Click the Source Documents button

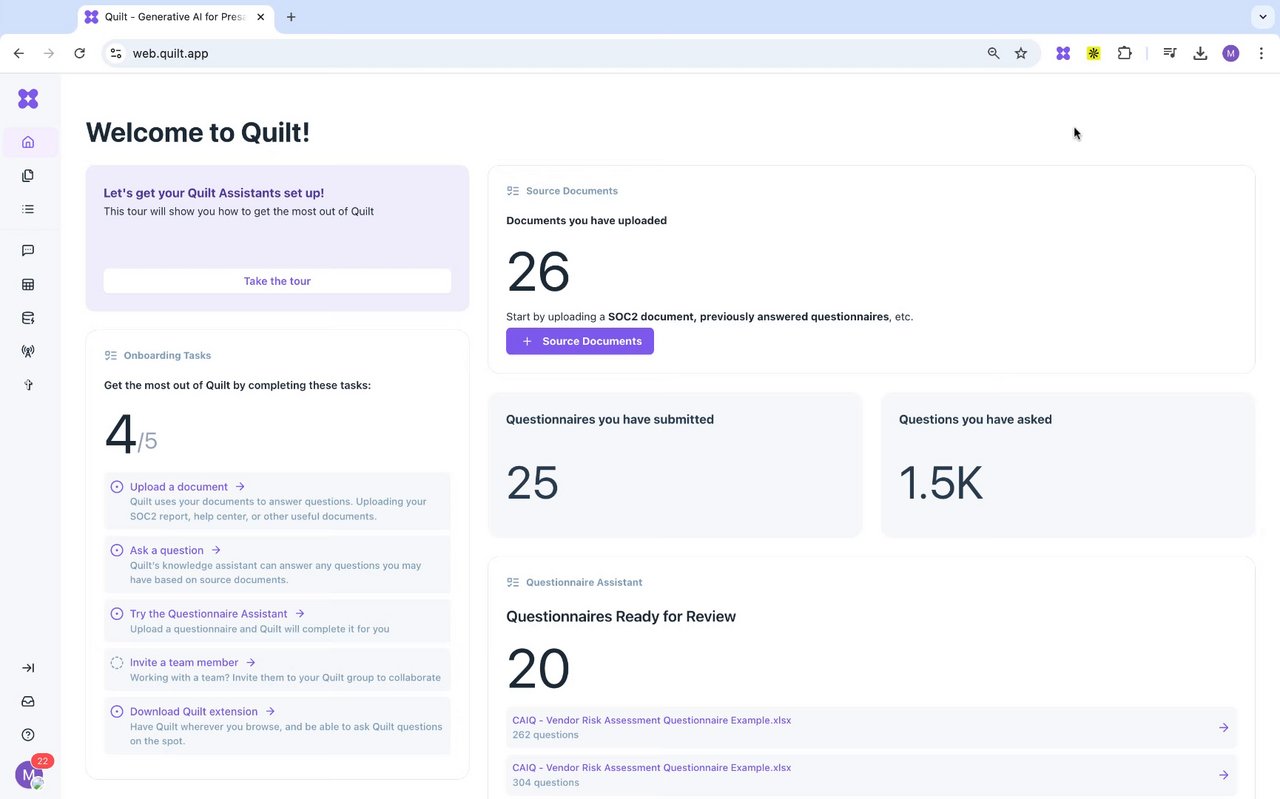coord(580,341)
